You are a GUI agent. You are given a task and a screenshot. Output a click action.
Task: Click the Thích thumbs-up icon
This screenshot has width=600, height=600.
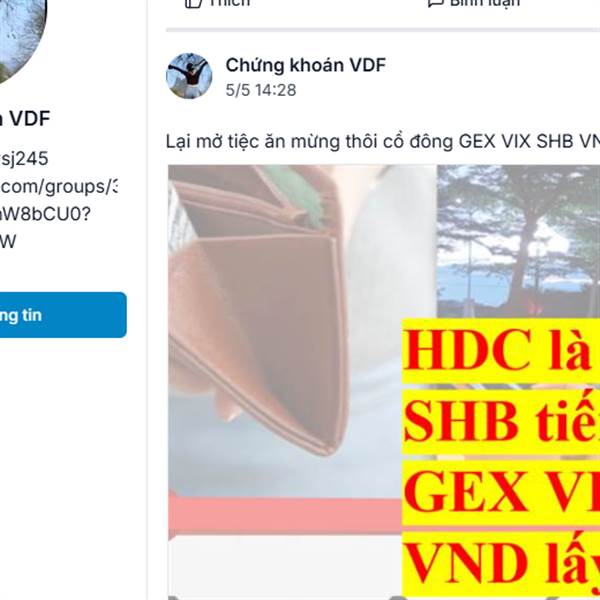click(x=193, y=3)
